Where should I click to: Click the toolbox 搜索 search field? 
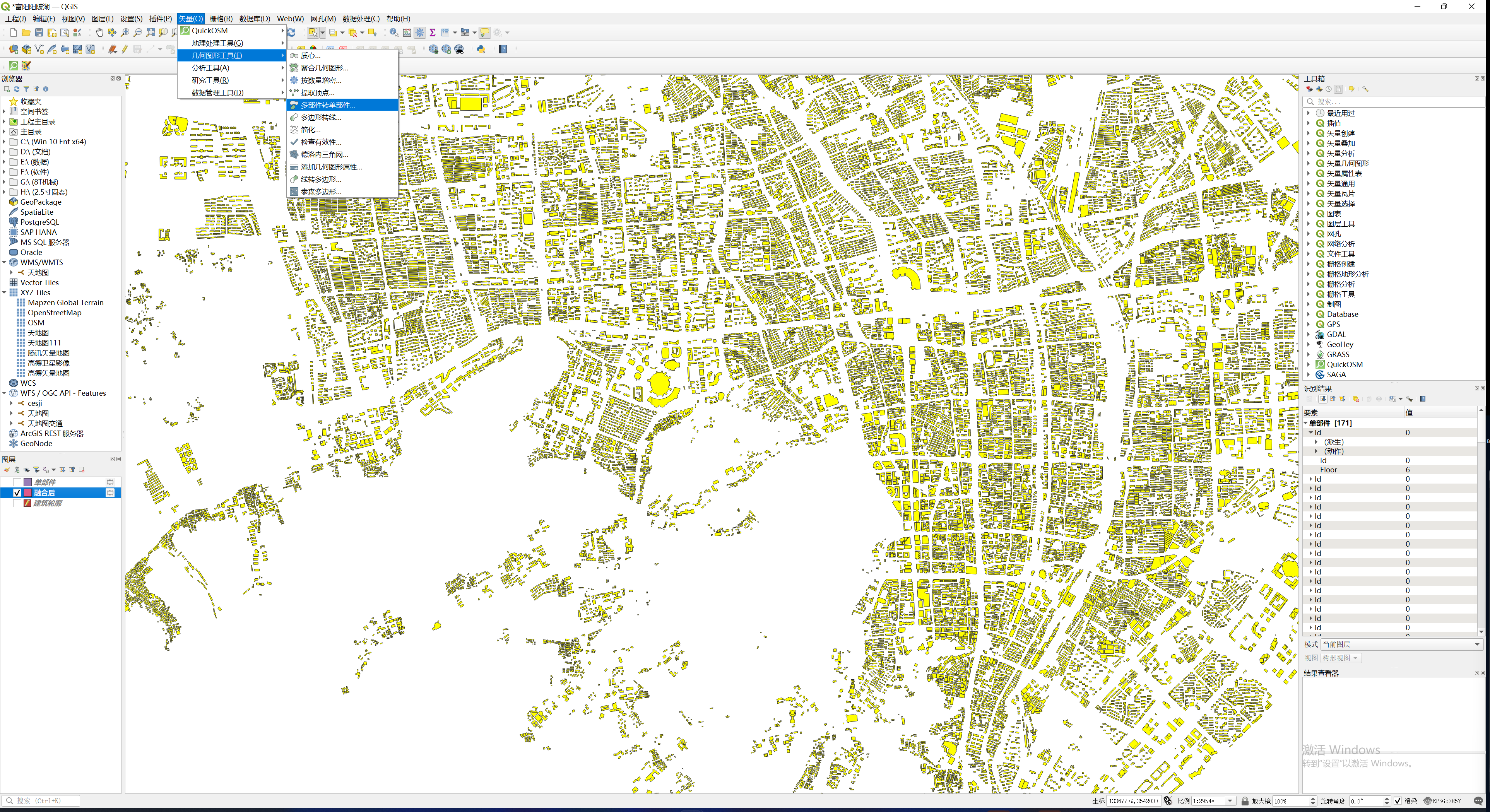point(1388,101)
